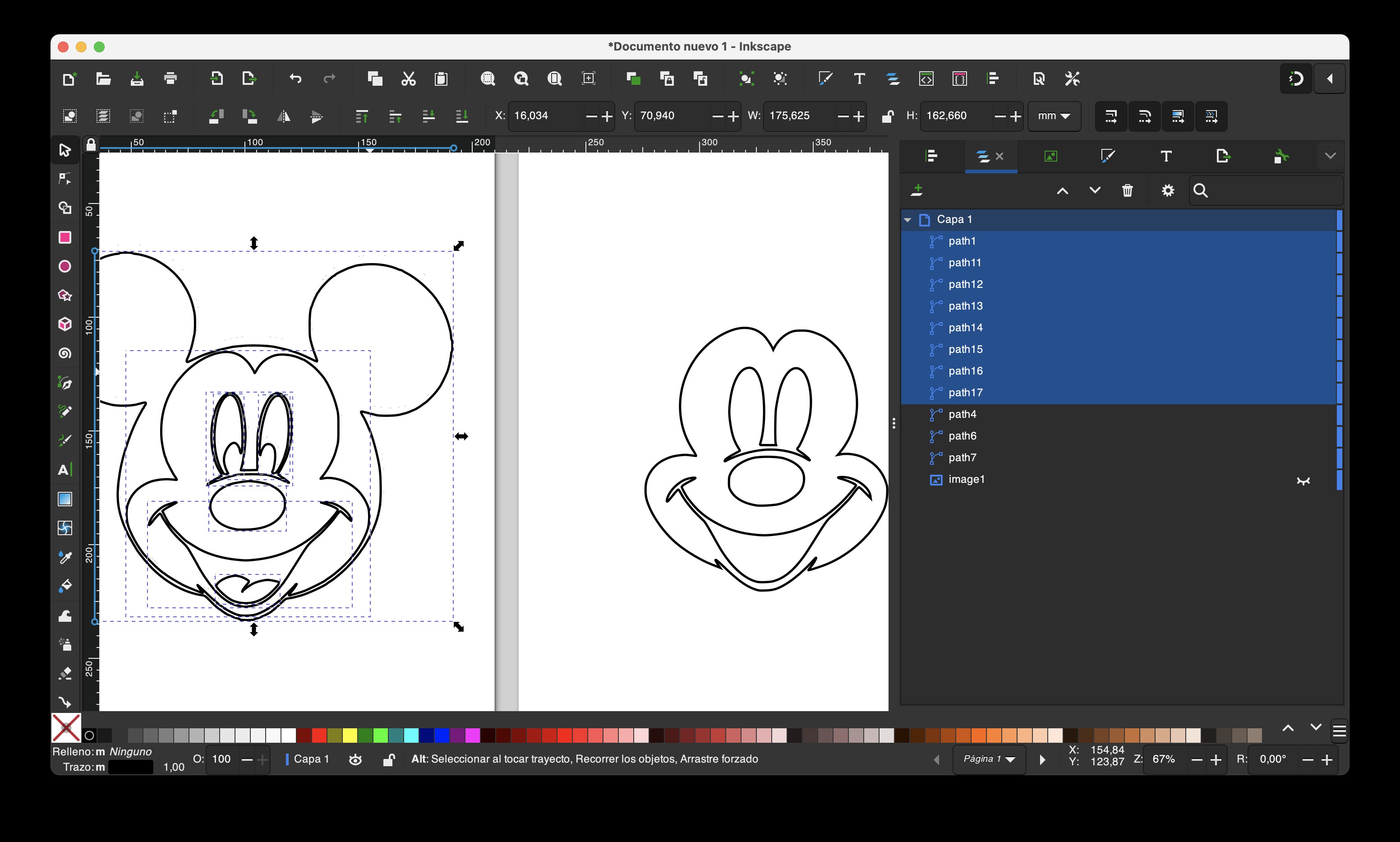Toggle width-height ratio lock
The image size is (1400, 842).
click(x=888, y=116)
